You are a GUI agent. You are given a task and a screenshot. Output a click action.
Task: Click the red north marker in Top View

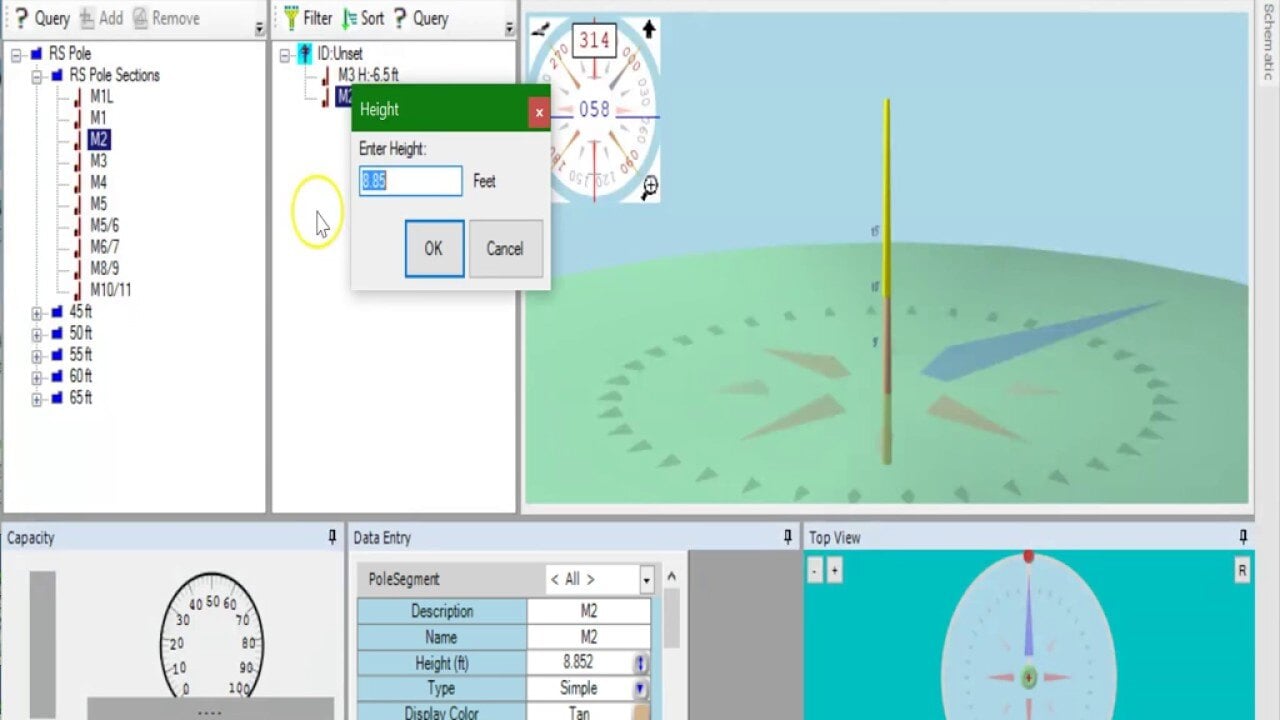[x=1028, y=556]
